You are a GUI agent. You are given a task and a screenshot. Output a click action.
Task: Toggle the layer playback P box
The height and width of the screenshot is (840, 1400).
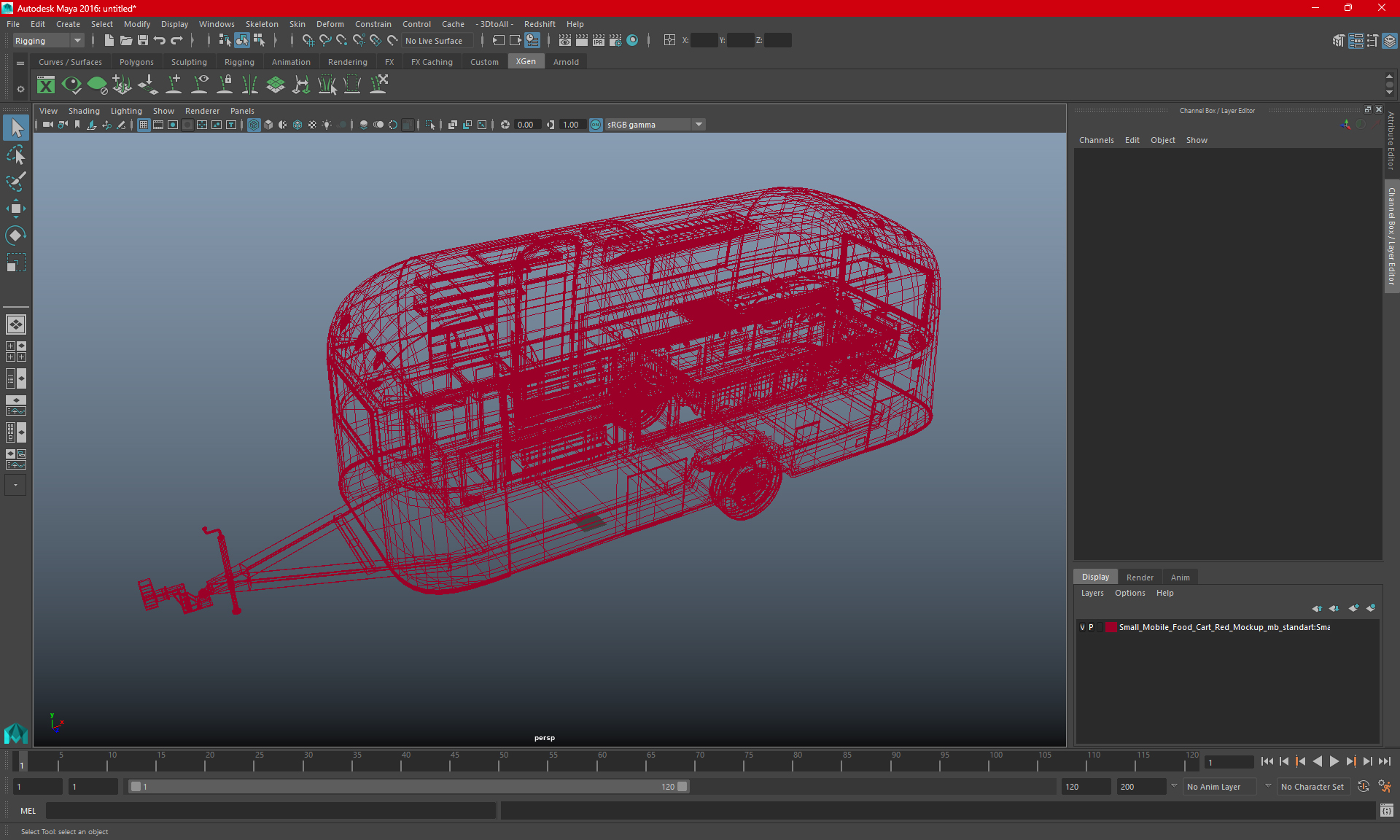(x=1092, y=627)
